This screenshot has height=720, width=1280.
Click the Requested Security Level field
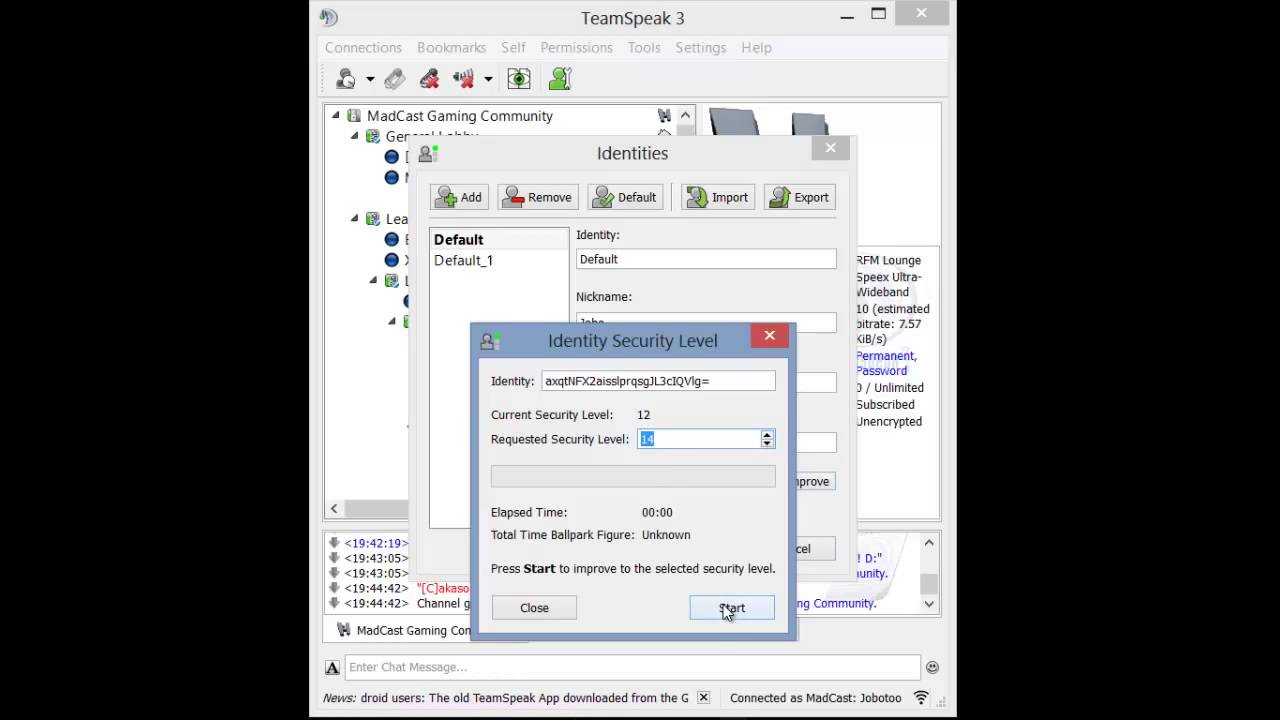tap(699, 439)
